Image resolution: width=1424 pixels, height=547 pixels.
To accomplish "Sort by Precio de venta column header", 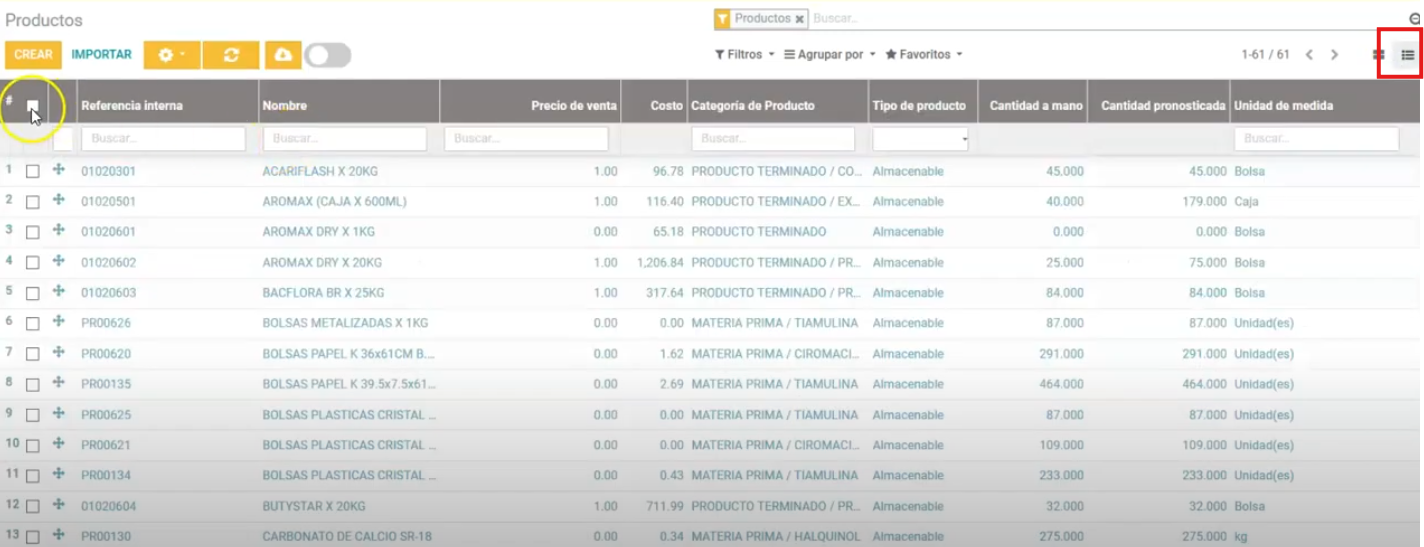I will pos(574,106).
